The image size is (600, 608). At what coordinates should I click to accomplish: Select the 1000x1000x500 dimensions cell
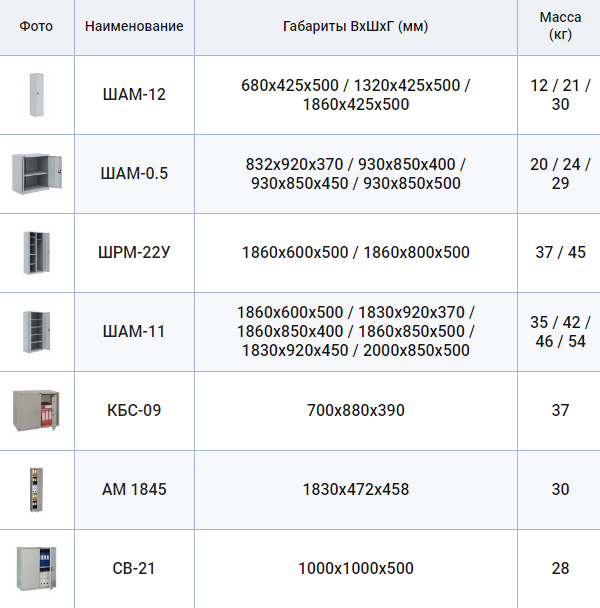pos(355,568)
